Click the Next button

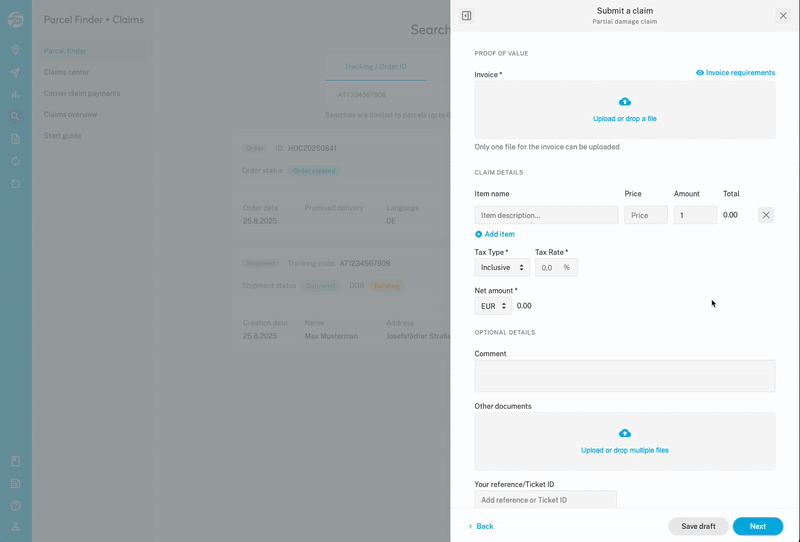(x=758, y=526)
